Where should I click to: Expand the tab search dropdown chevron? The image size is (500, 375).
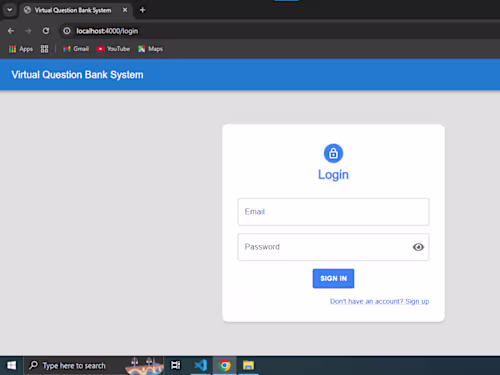click(10, 10)
